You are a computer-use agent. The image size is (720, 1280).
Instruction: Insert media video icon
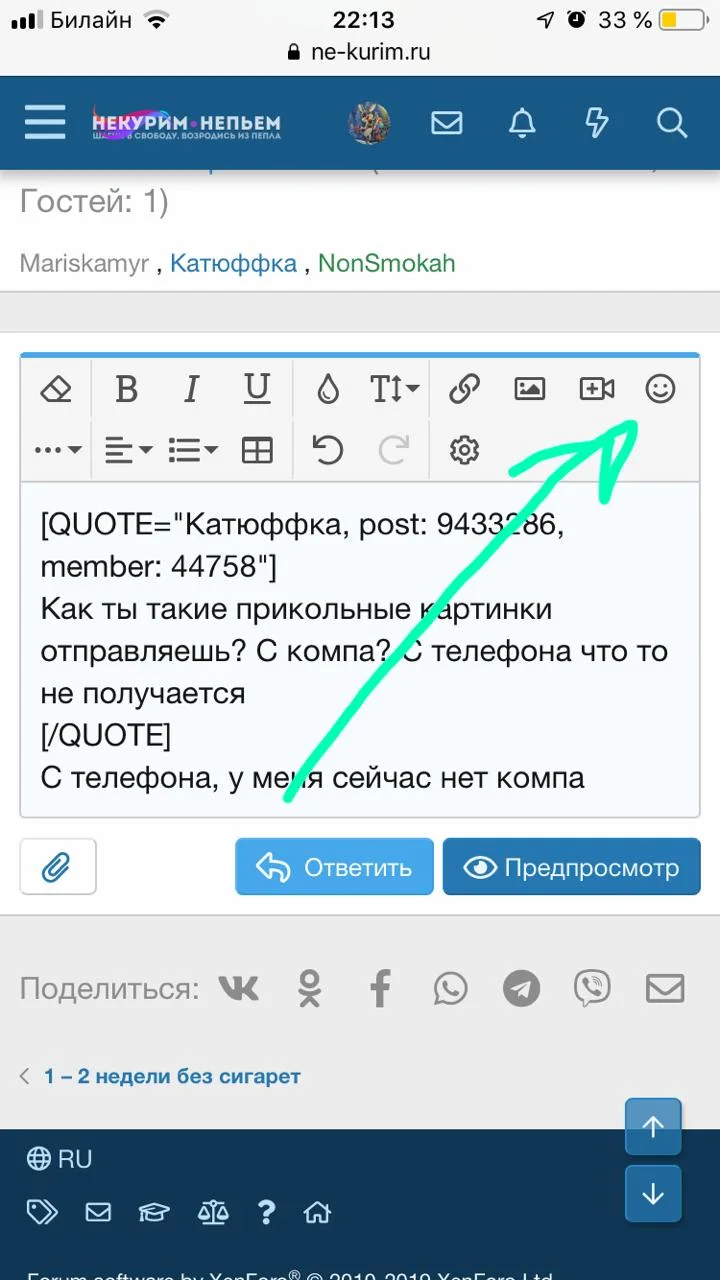[597, 389]
